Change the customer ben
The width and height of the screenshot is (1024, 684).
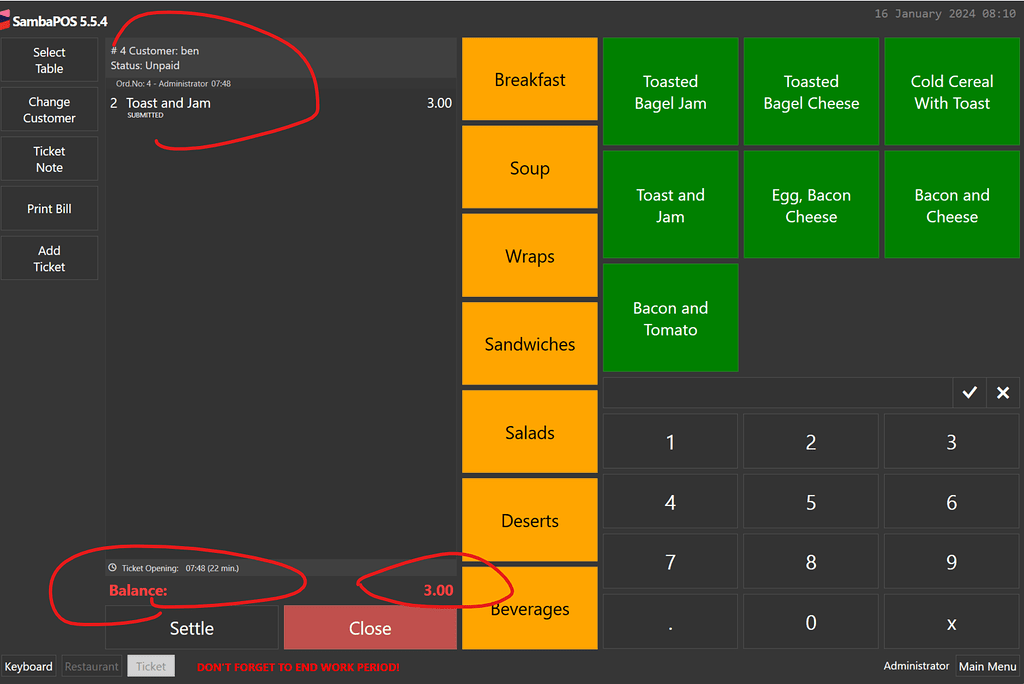(49, 109)
